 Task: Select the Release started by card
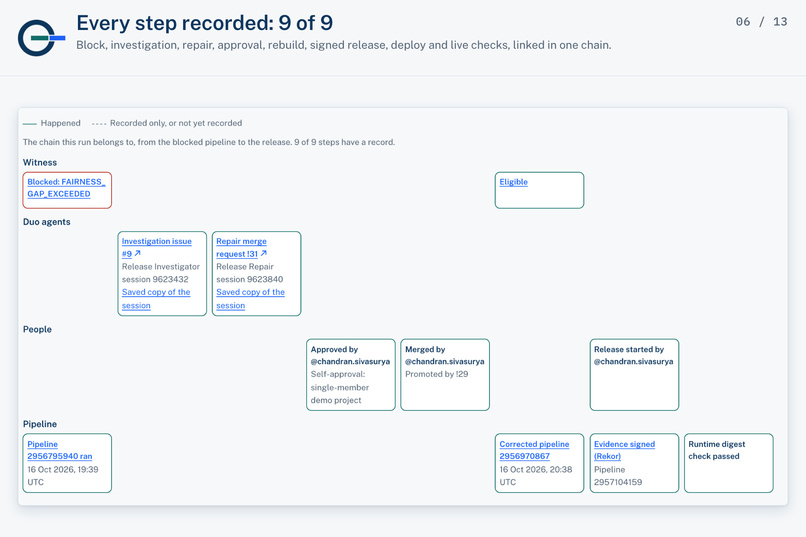click(634, 375)
